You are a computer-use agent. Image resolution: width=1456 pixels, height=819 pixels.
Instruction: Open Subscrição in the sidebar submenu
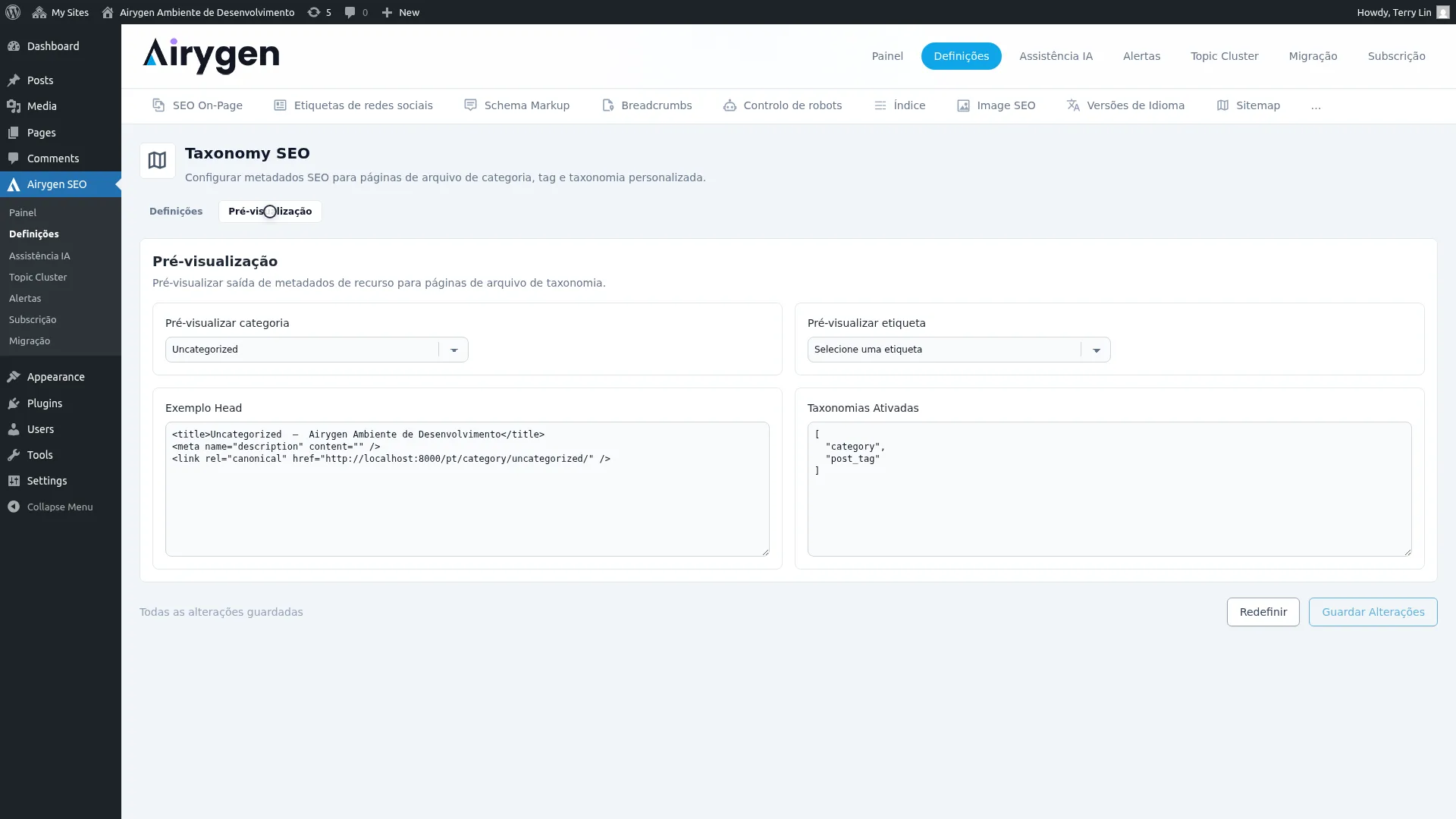coord(33,320)
